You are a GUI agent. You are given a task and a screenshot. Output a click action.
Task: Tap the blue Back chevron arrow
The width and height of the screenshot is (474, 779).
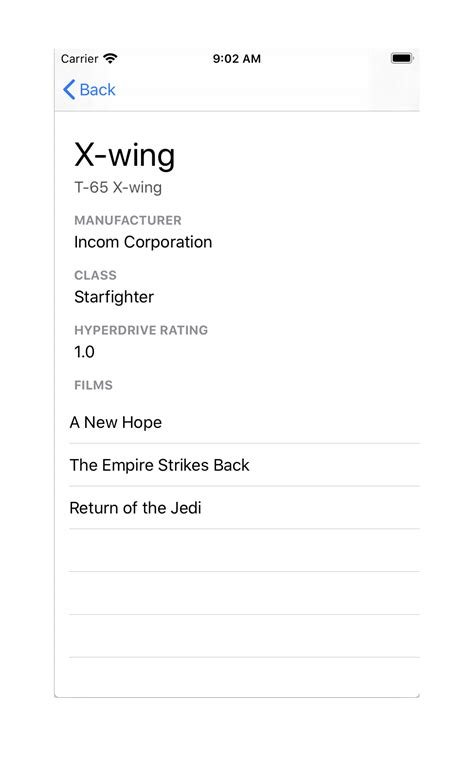click(x=69, y=90)
